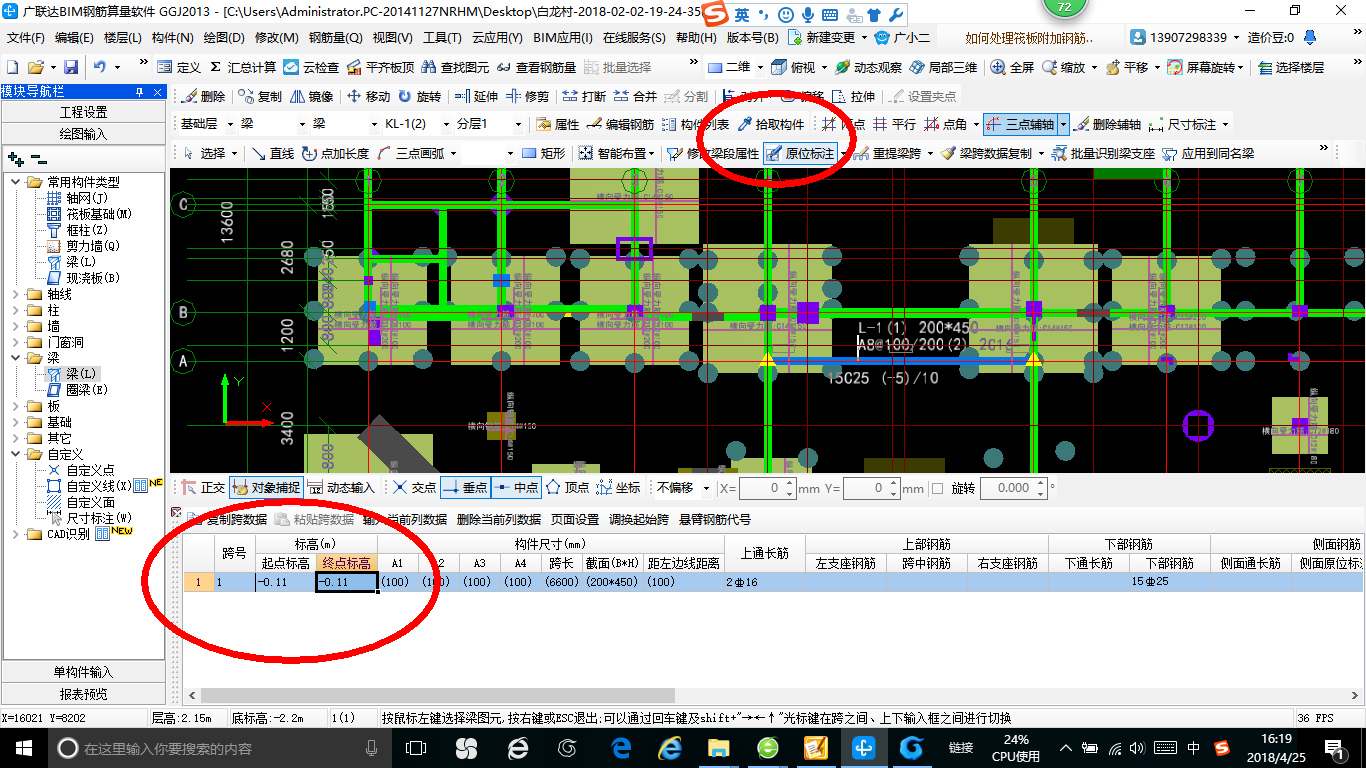Click 应用到同名梁 tool
The width and height of the screenshot is (1366, 768).
tap(1208, 153)
